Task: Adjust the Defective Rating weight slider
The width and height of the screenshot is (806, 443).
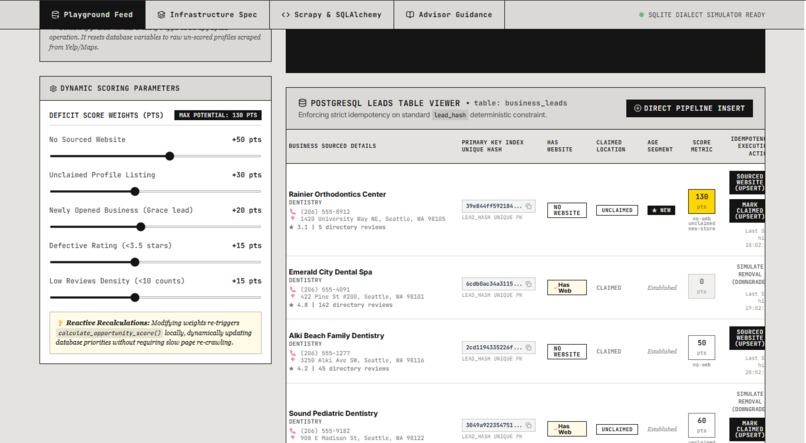Action: [155, 262]
